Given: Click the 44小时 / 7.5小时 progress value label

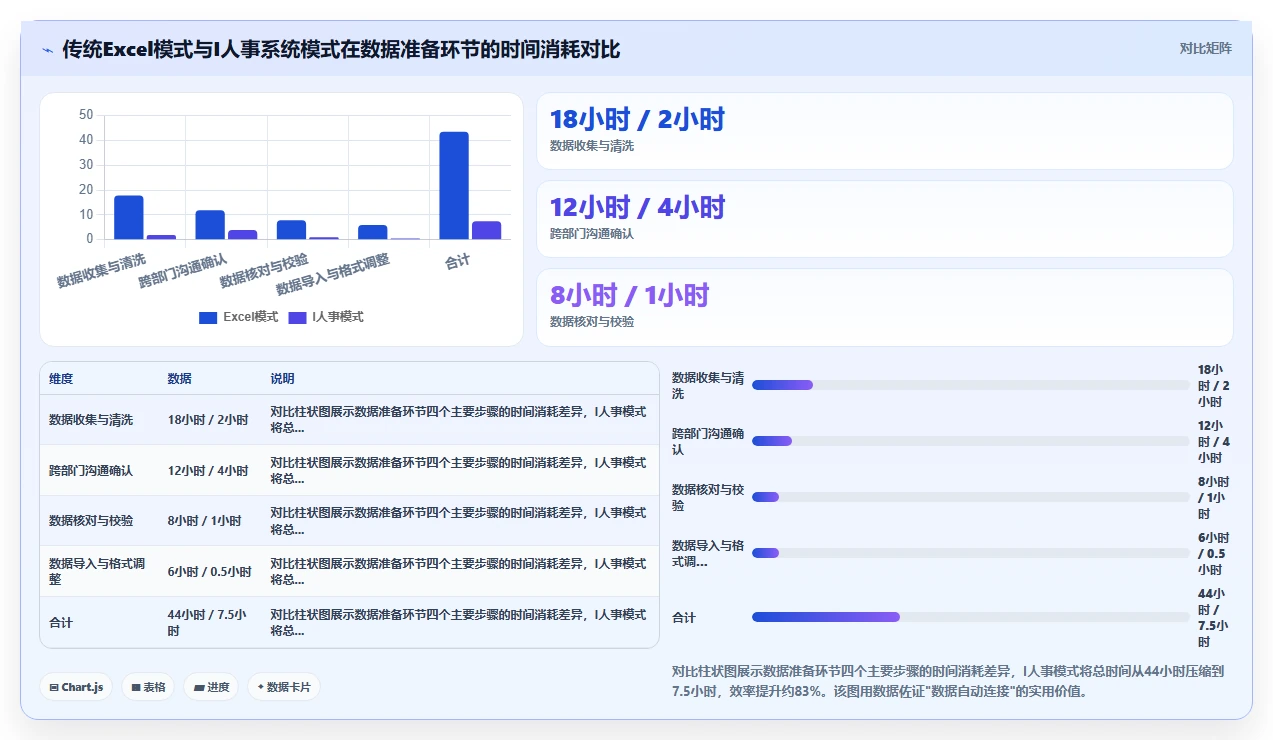Looking at the screenshot, I should click(x=1213, y=618).
